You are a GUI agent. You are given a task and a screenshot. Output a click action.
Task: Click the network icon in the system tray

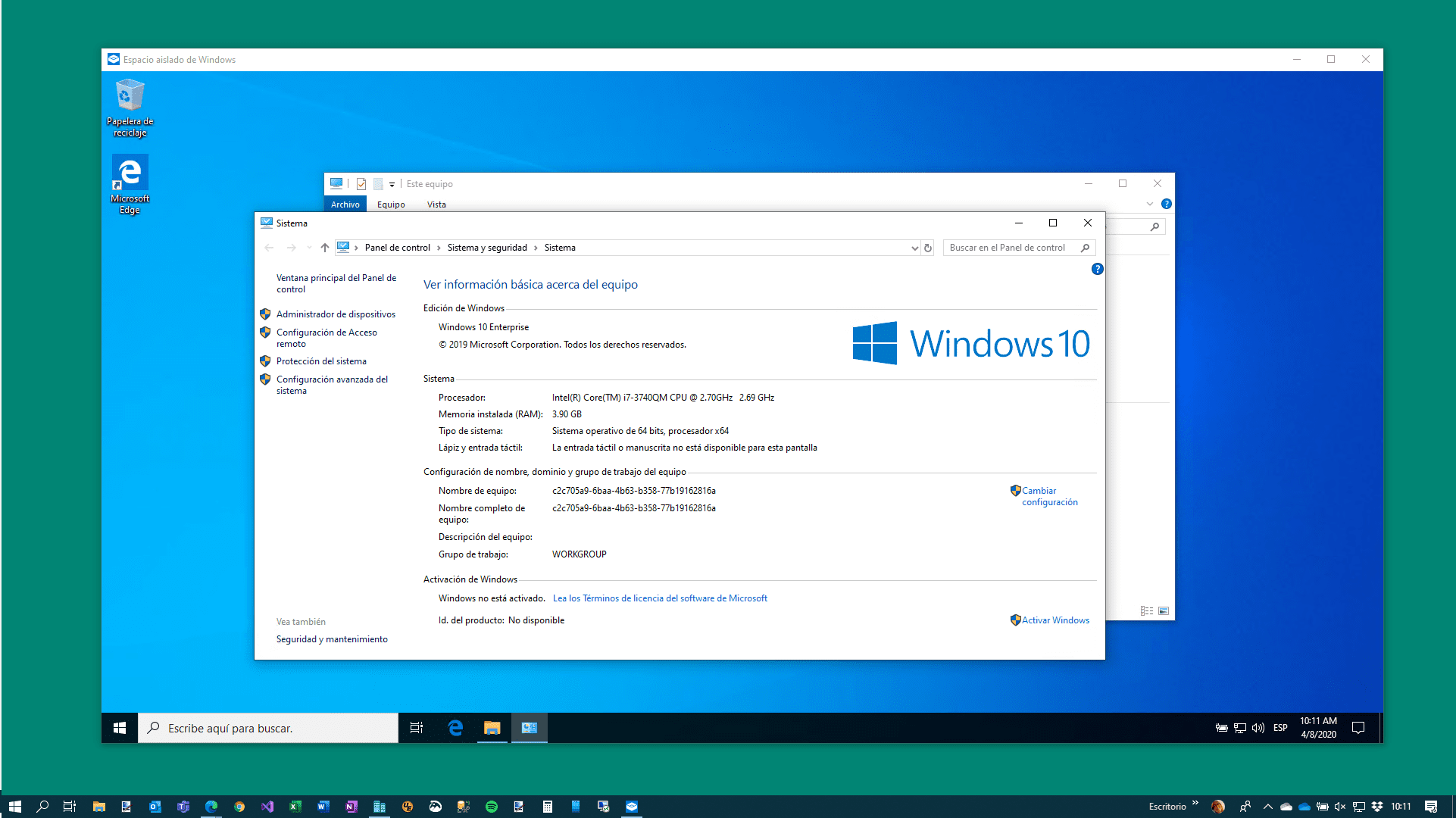coord(1239,728)
